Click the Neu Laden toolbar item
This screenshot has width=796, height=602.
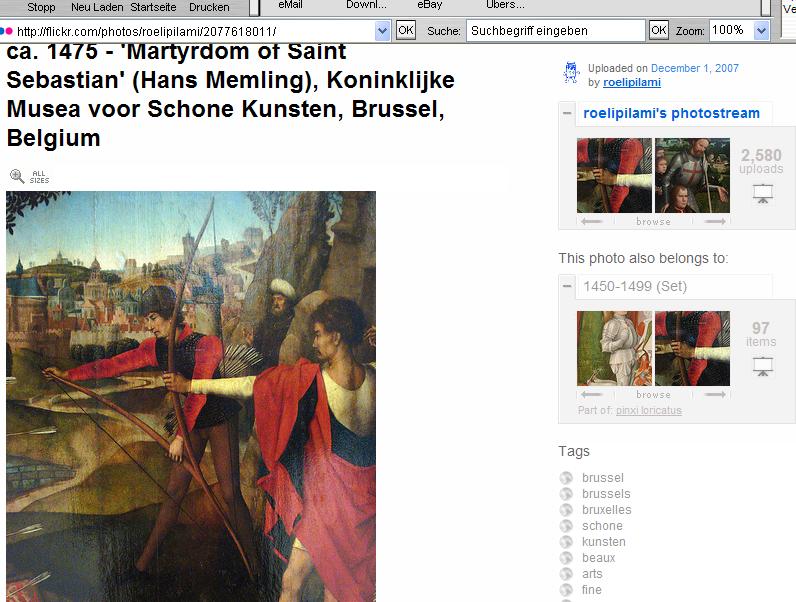pyautogui.click(x=97, y=7)
